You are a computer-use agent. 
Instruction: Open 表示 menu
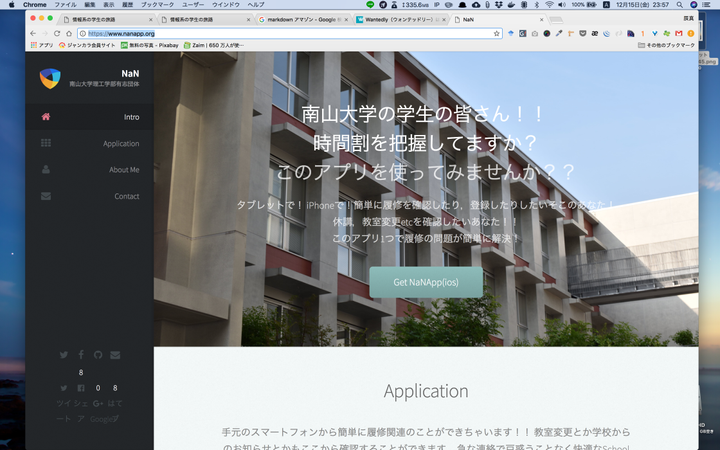[109, 5]
